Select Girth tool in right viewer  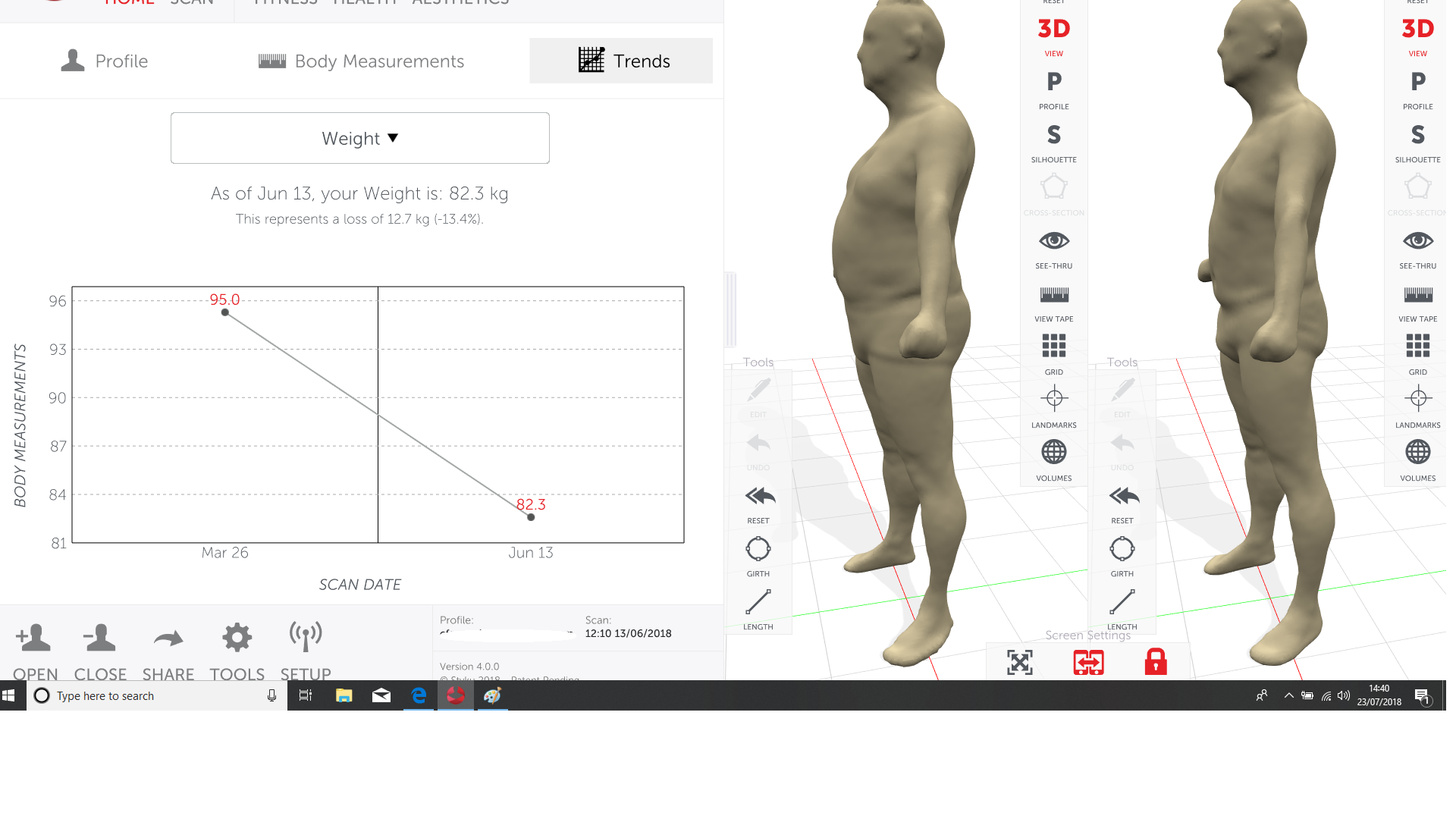(1122, 557)
